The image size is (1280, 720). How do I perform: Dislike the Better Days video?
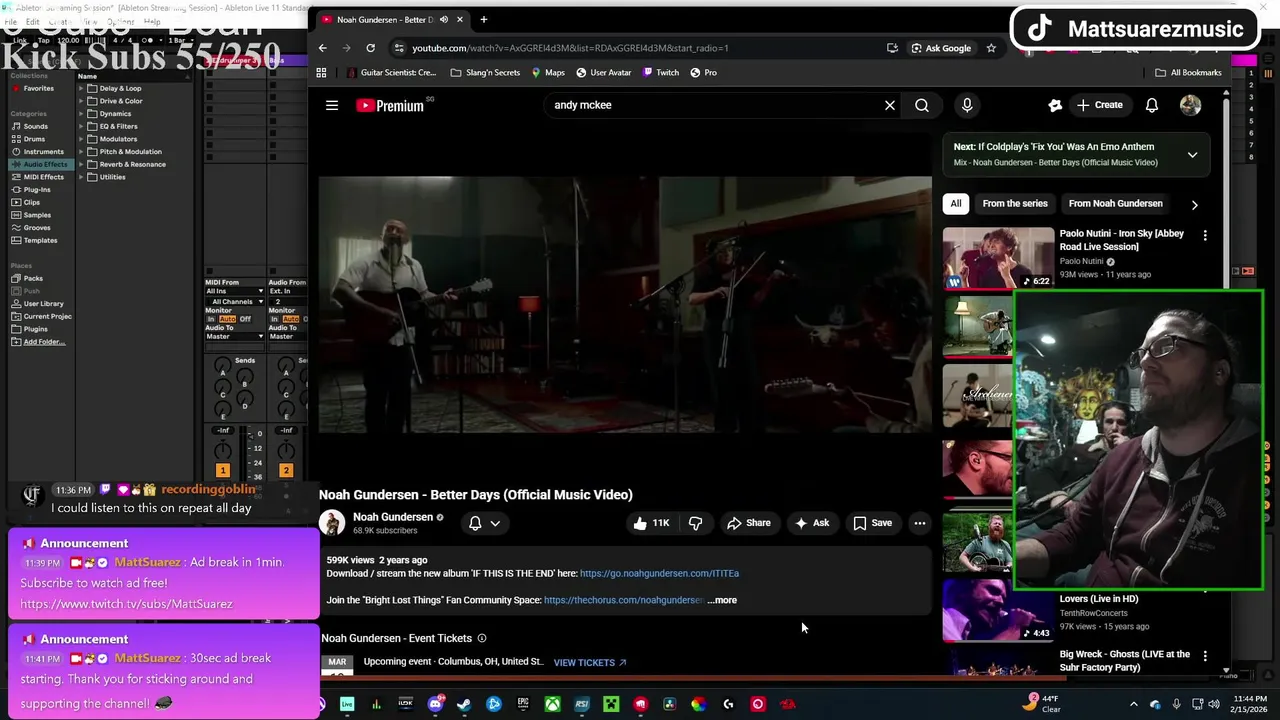pos(695,523)
